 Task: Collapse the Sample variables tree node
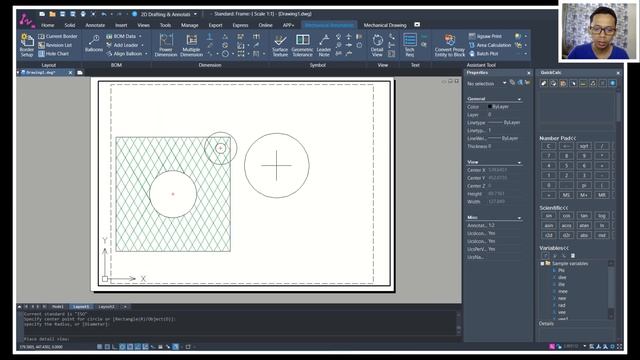542,264
